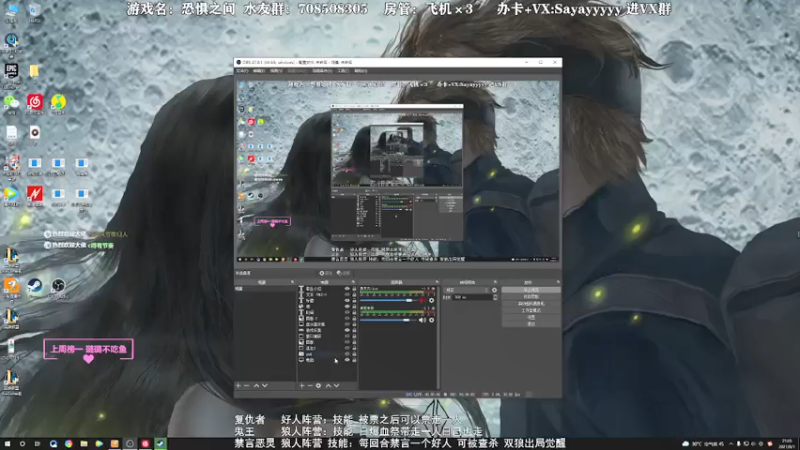The height and width of the screenshot is (450, 800).
Task: Select the This PC desktop icon
Action: tap(11, 9)
